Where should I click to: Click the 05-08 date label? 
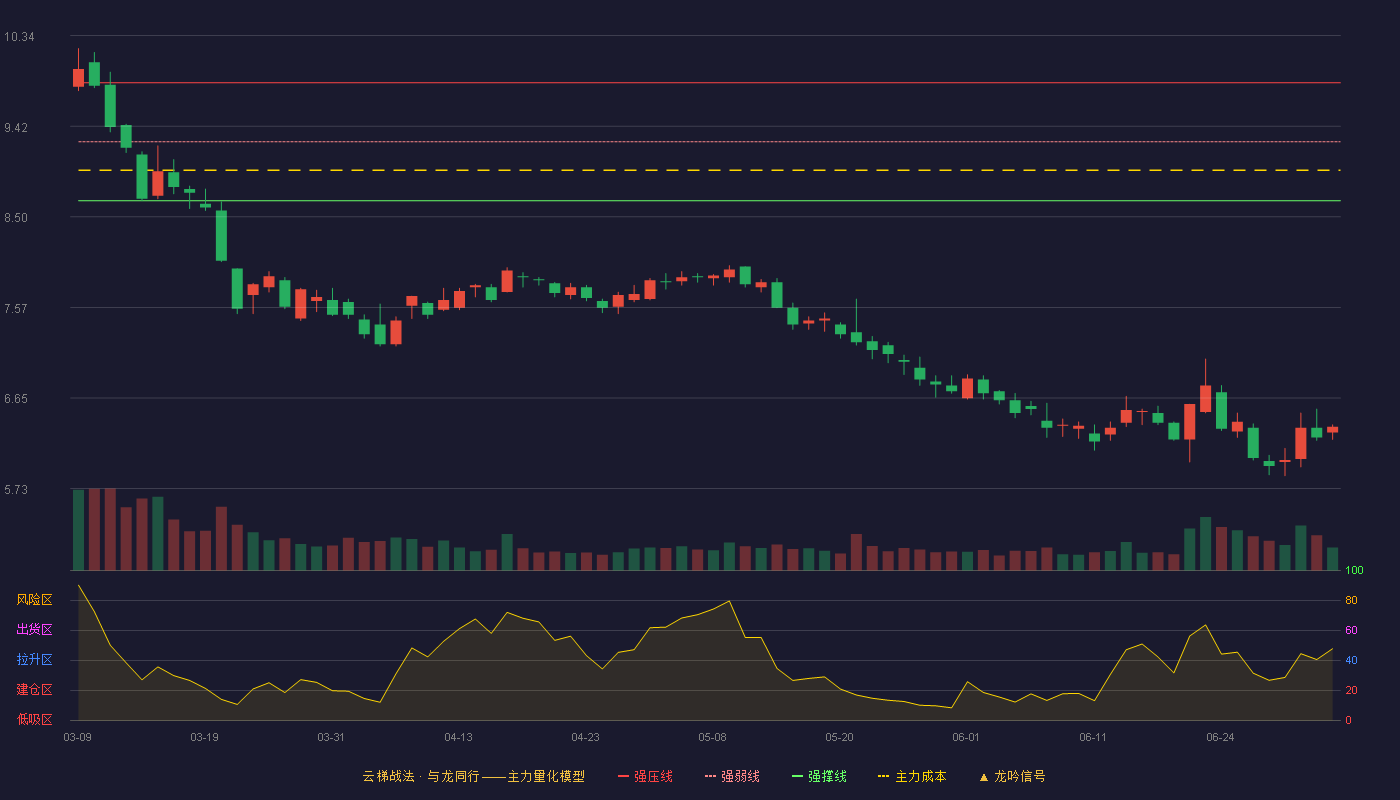pyautogui.click(x=712, y=737)
